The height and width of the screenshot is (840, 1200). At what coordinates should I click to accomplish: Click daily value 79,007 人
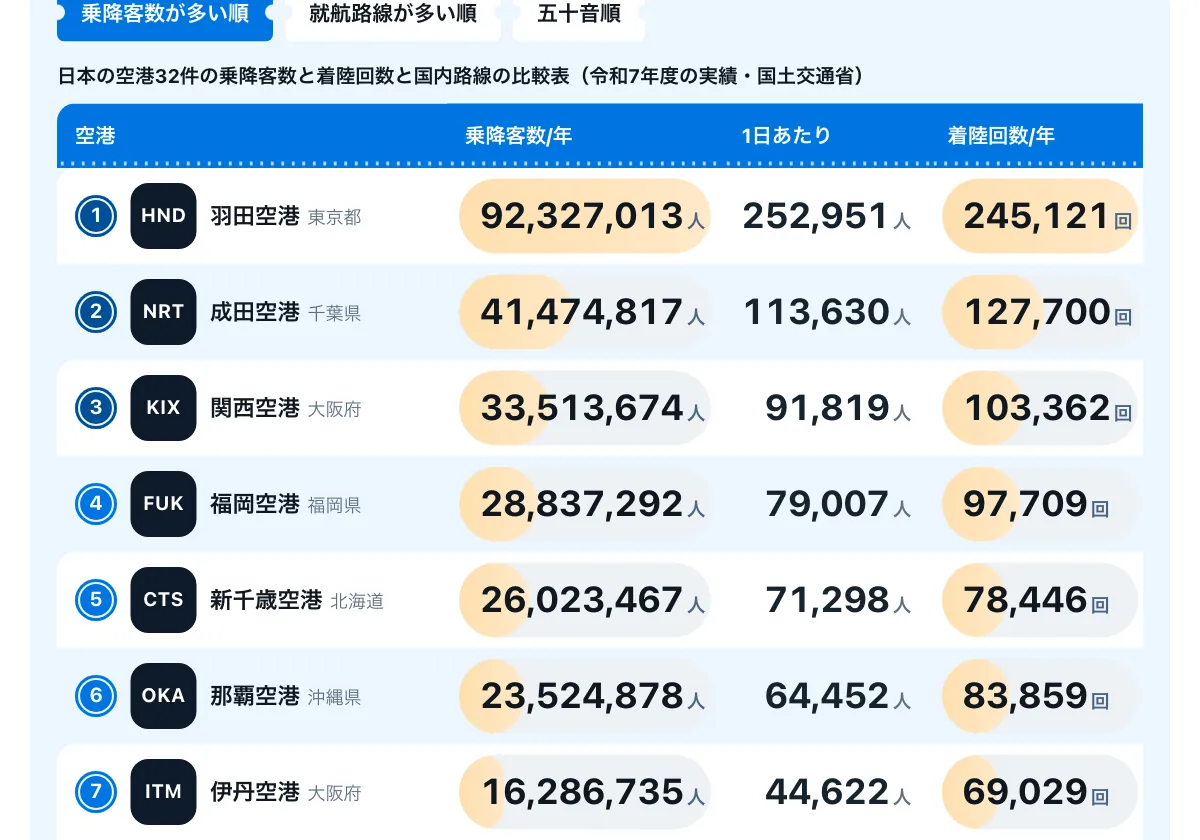point(838,504)
